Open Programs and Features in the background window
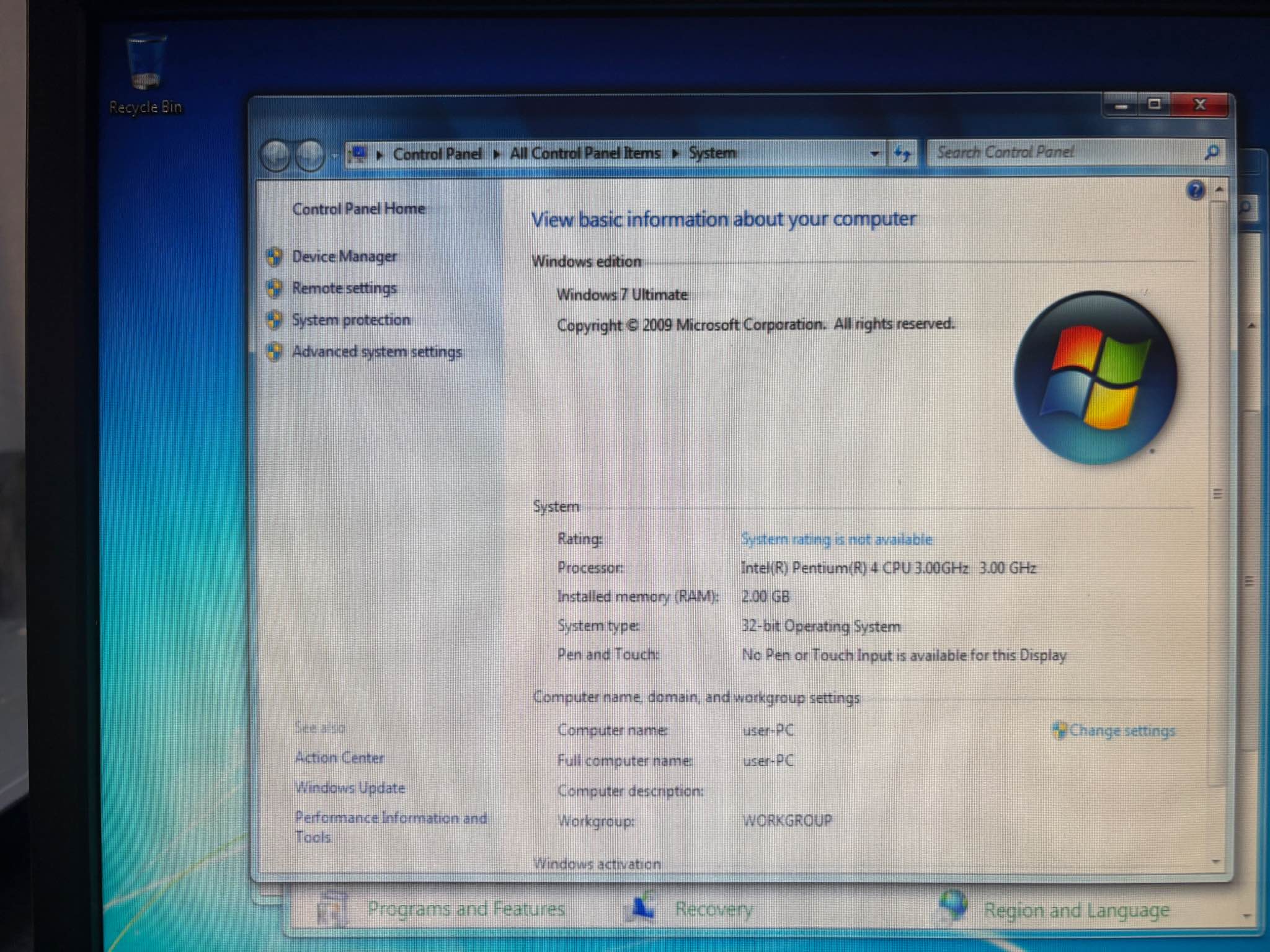This screenshot has width=1270, height=952. (466, 909)
